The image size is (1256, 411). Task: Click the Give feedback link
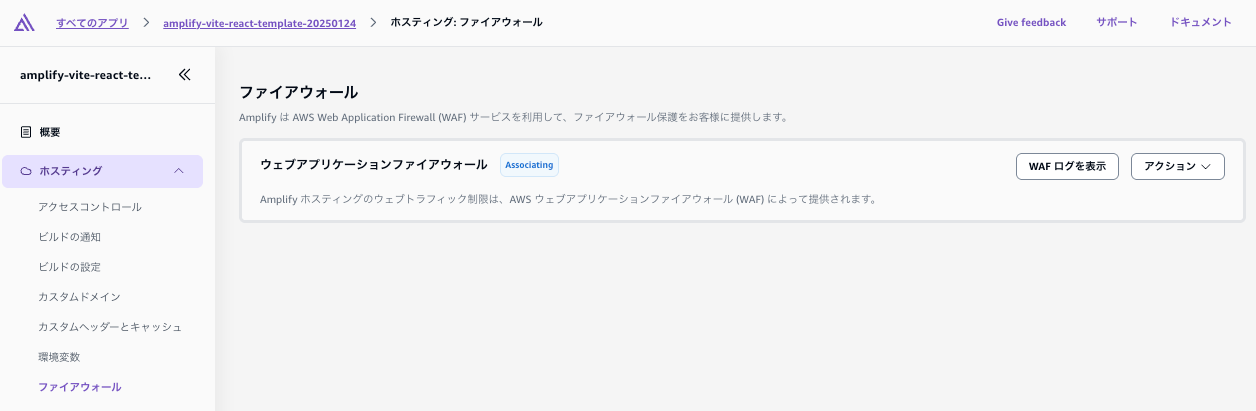pos(1031,22)
